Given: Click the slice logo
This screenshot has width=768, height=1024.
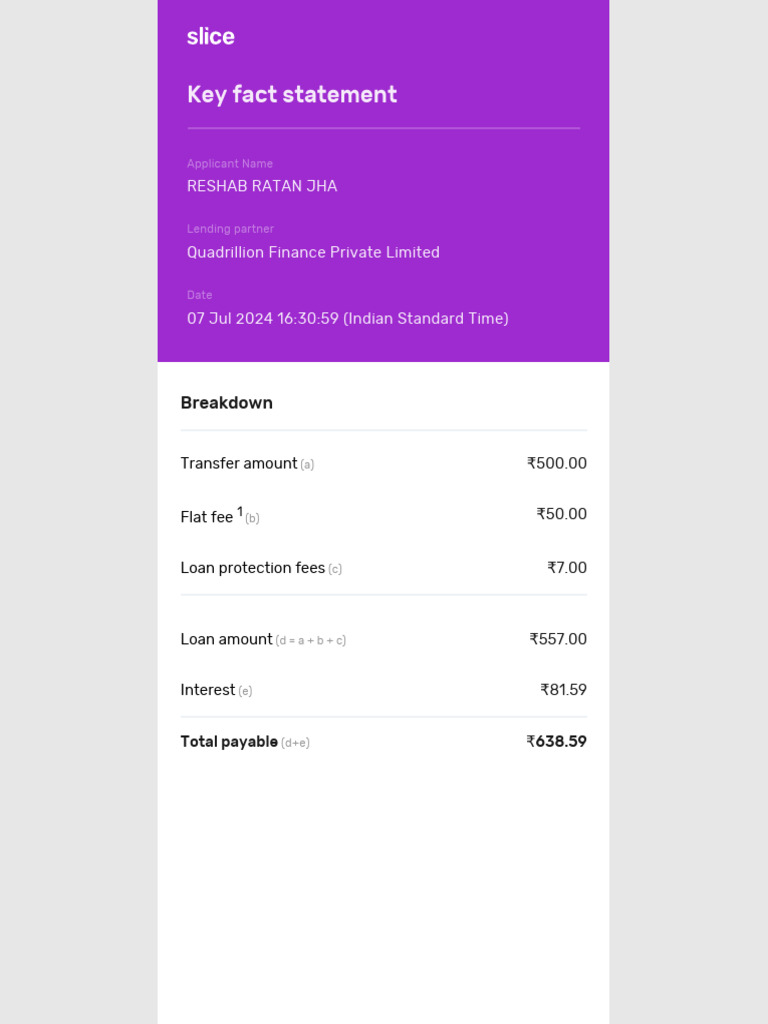Looking at the screenshot, I should 210,37.
